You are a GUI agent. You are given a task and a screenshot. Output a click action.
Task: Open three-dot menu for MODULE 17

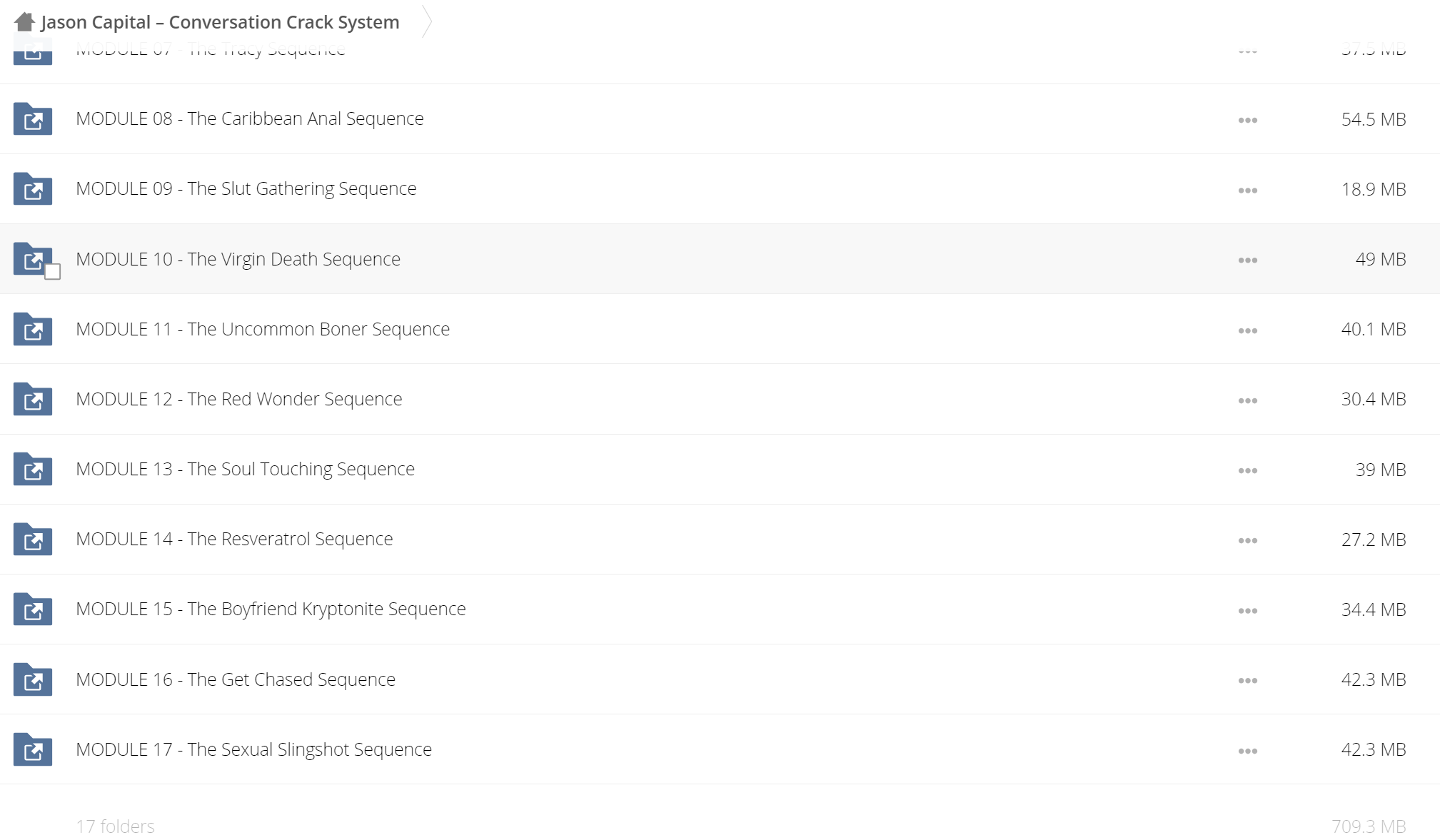coord(1247,751)
